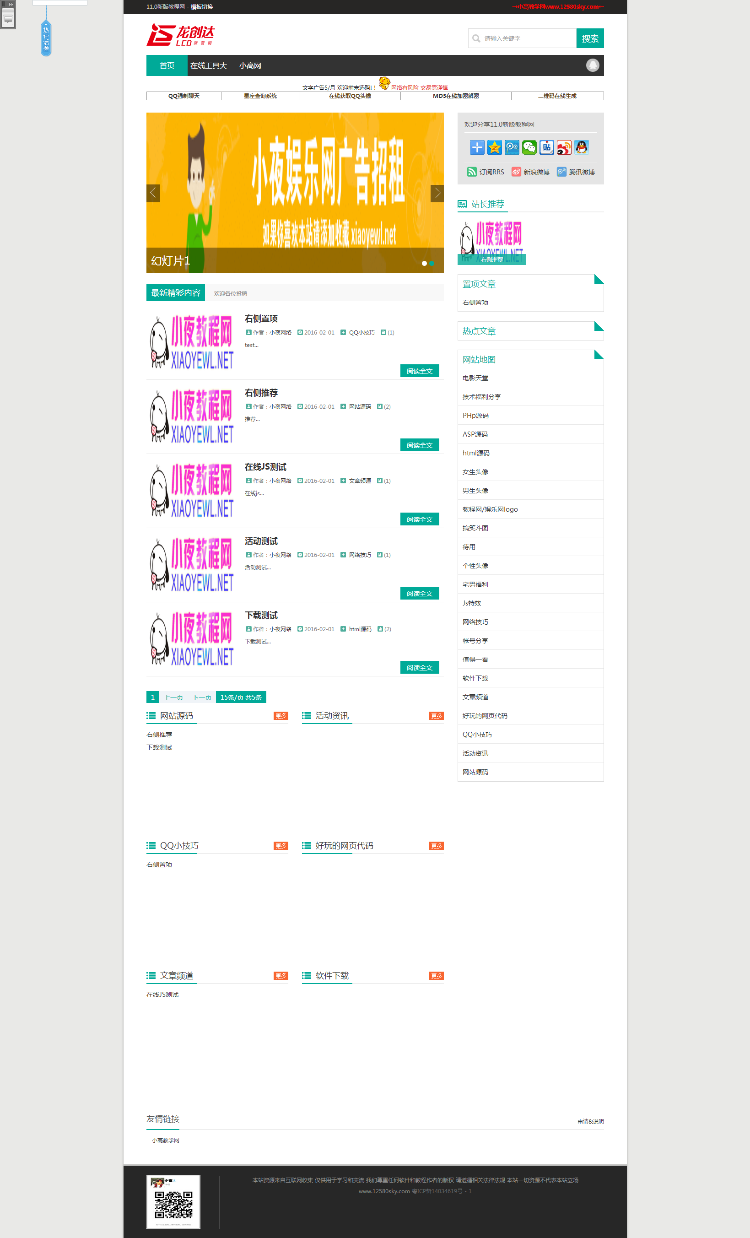Image resolution: width=750 pixels, height=1238 pixels.
Task: Open the 小夜网 navigation item
Action: [250, 66]
